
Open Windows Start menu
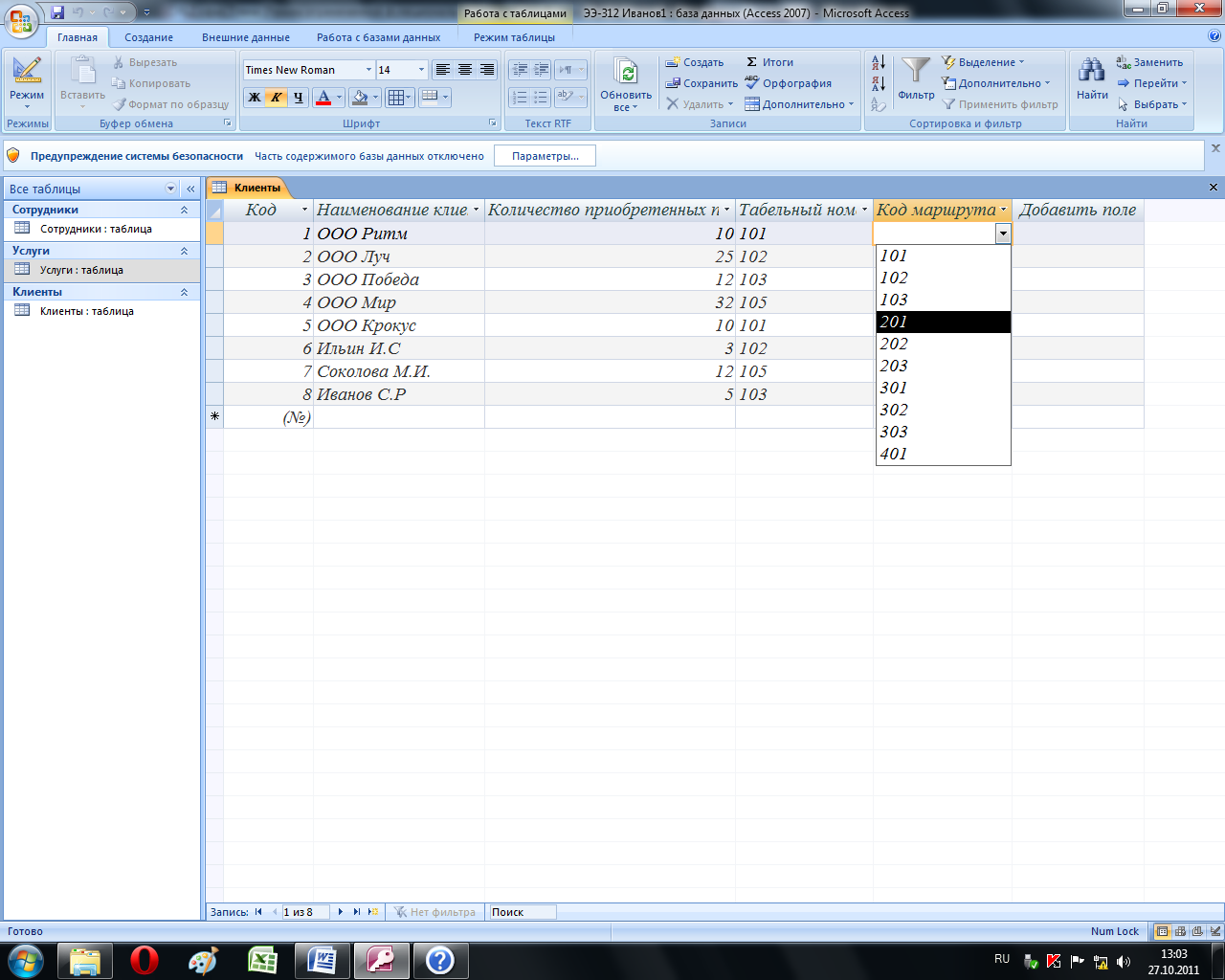coord(25,960)
